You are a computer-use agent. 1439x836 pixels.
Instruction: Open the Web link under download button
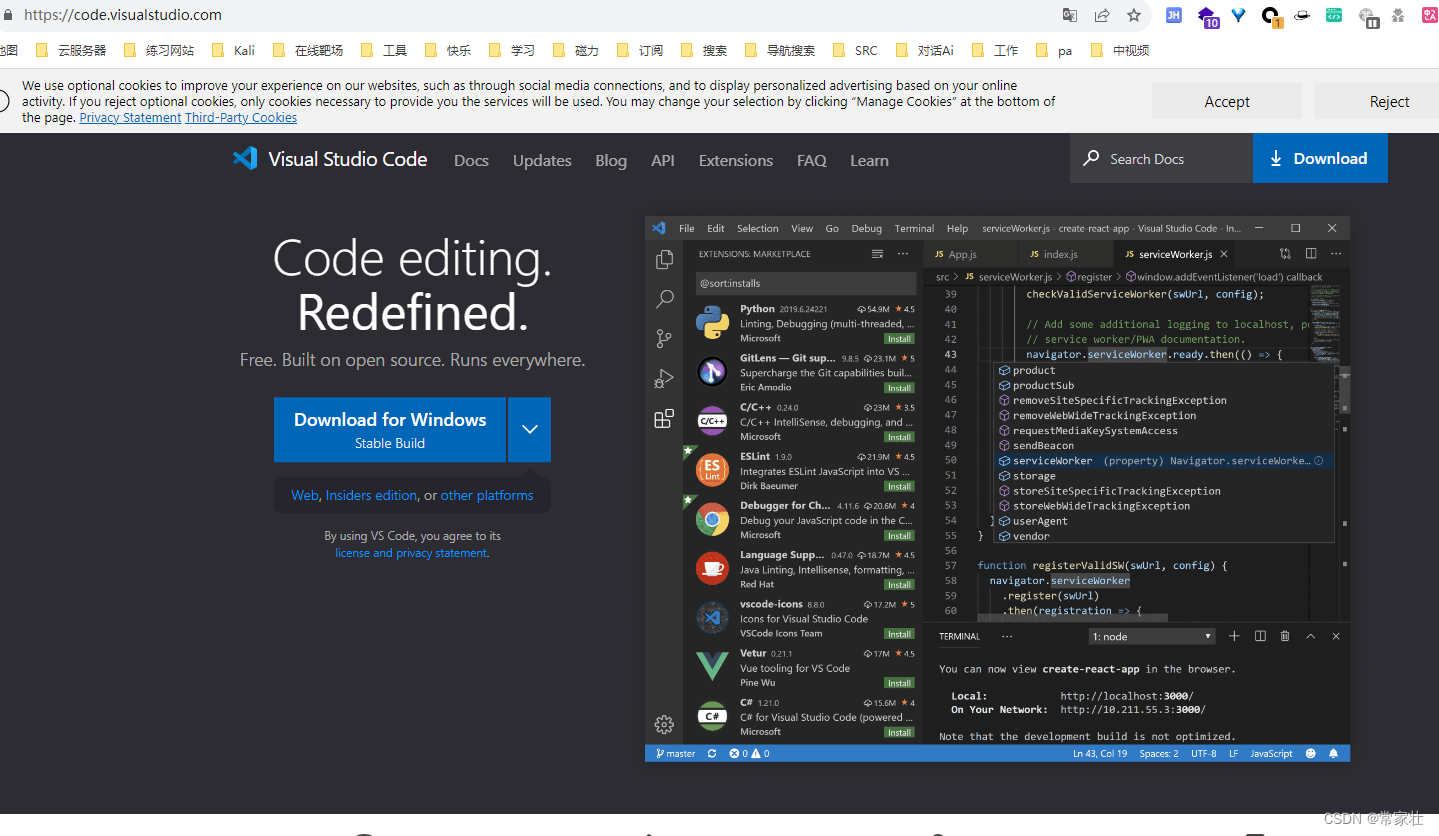click(305, 495)
